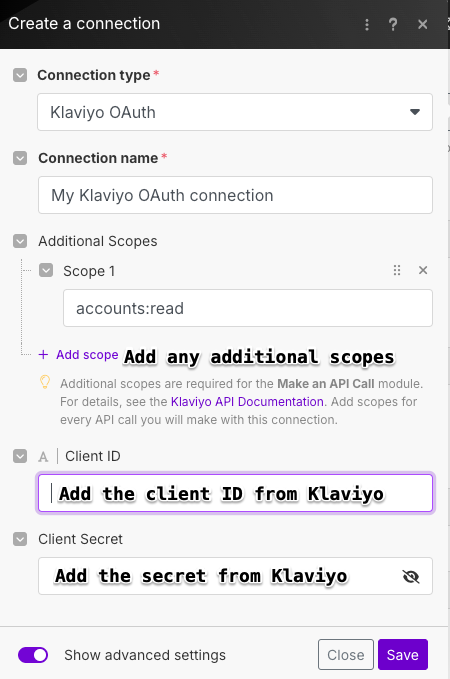Click the A text-mode icon beside Client ID
Image resolution: width=450 pixels, height=679 pixels.
click(43, 456)
